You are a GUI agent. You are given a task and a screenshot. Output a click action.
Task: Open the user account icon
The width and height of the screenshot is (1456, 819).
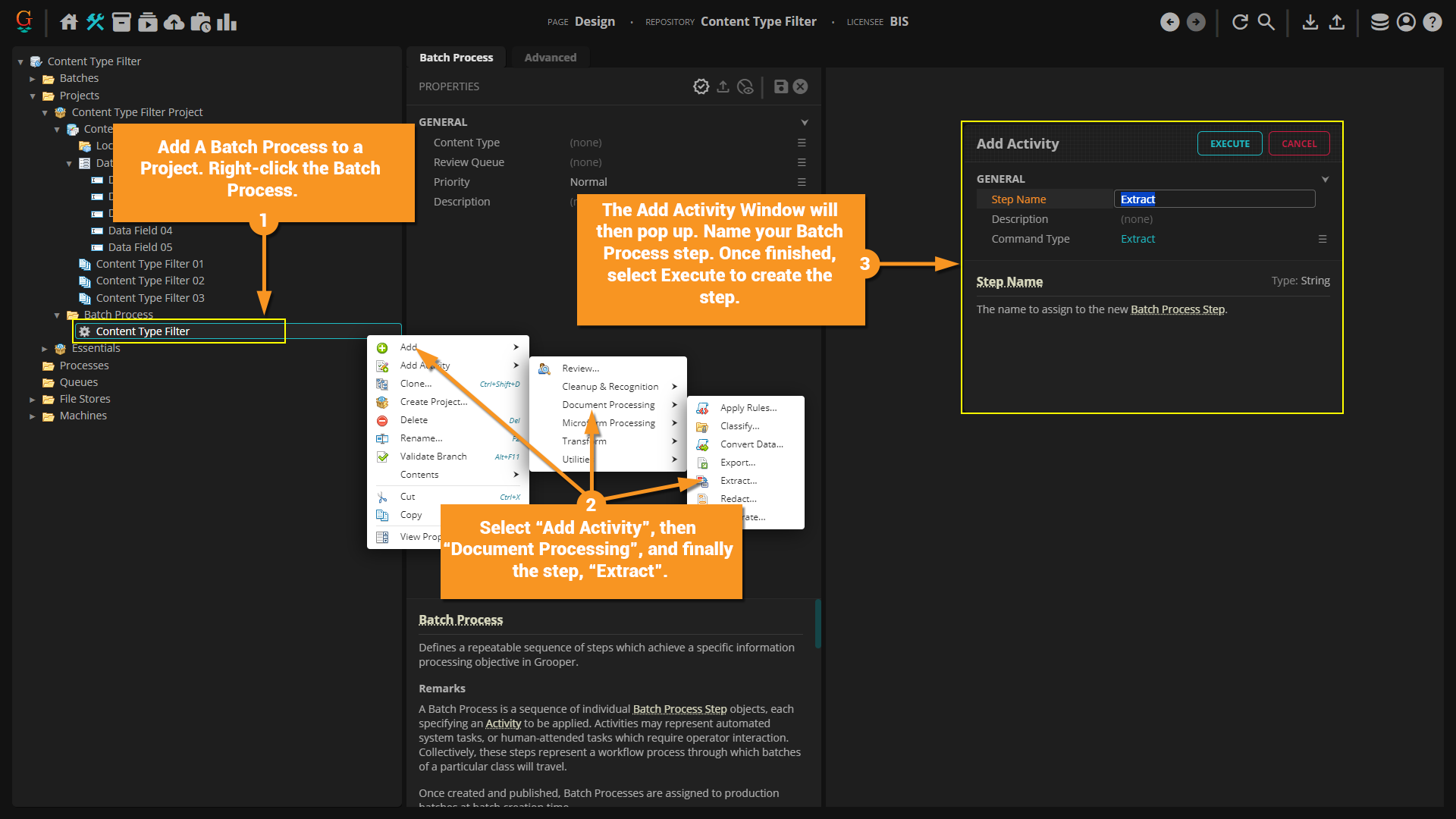pos(1406,22)
